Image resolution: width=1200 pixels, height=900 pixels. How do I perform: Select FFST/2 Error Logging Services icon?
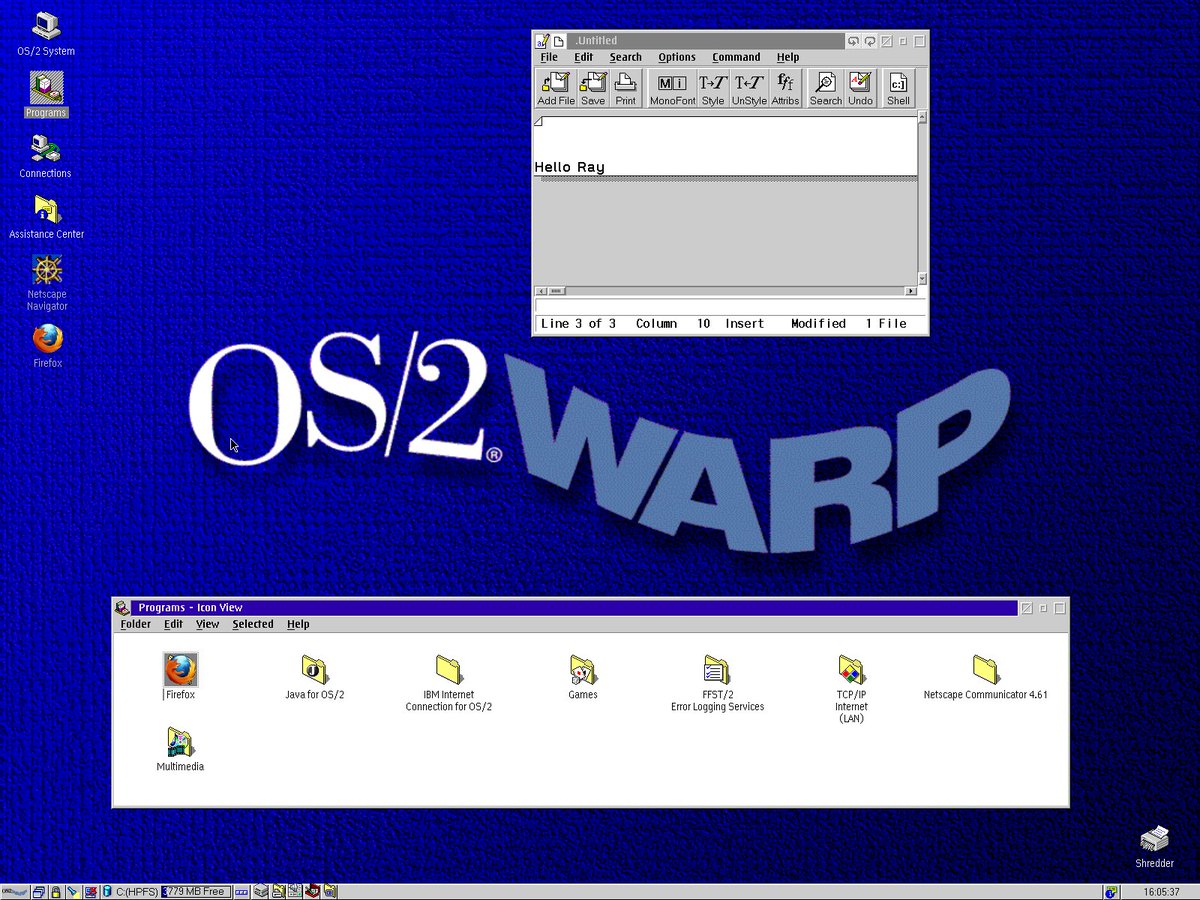pos(717,683)
